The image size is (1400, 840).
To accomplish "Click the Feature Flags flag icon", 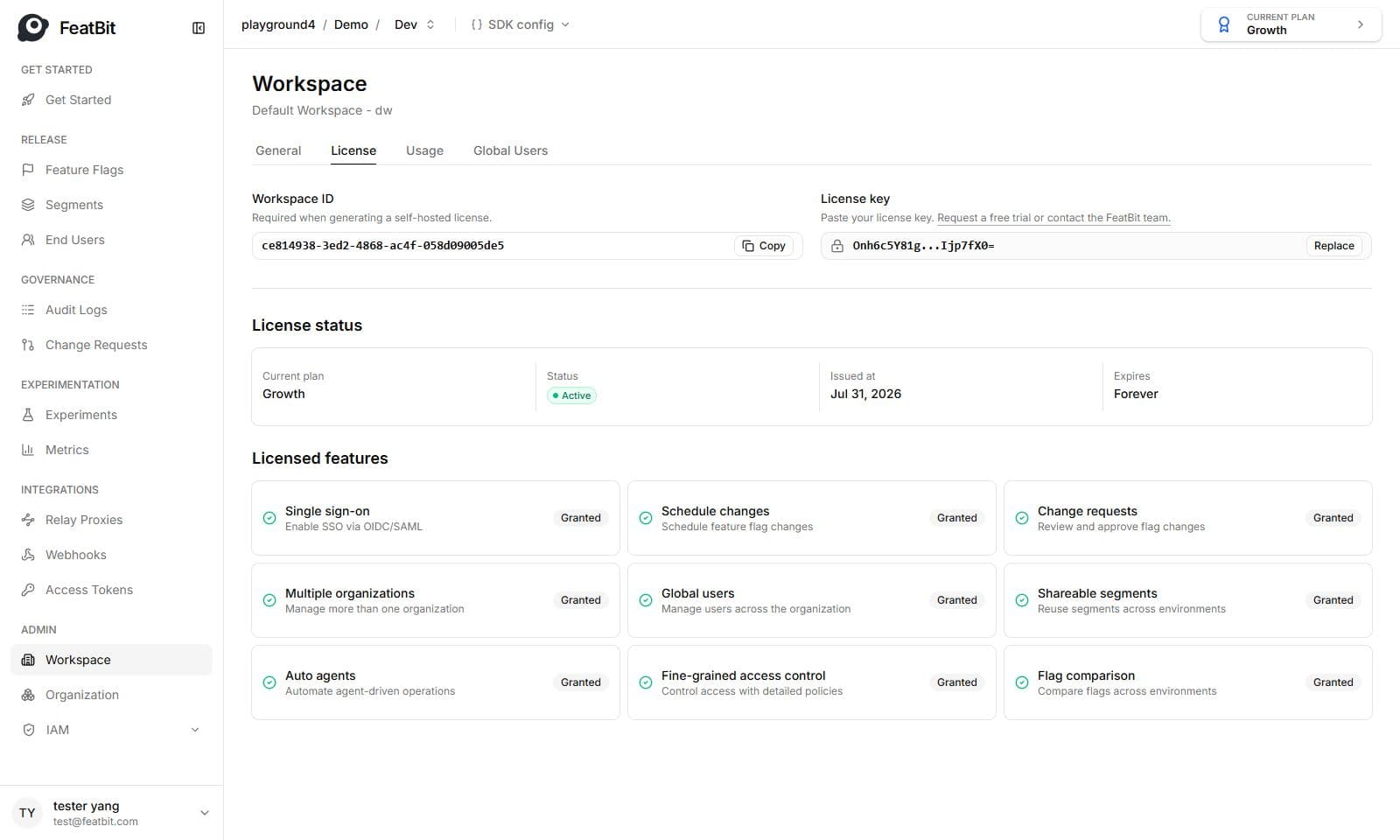I will 28,170.
